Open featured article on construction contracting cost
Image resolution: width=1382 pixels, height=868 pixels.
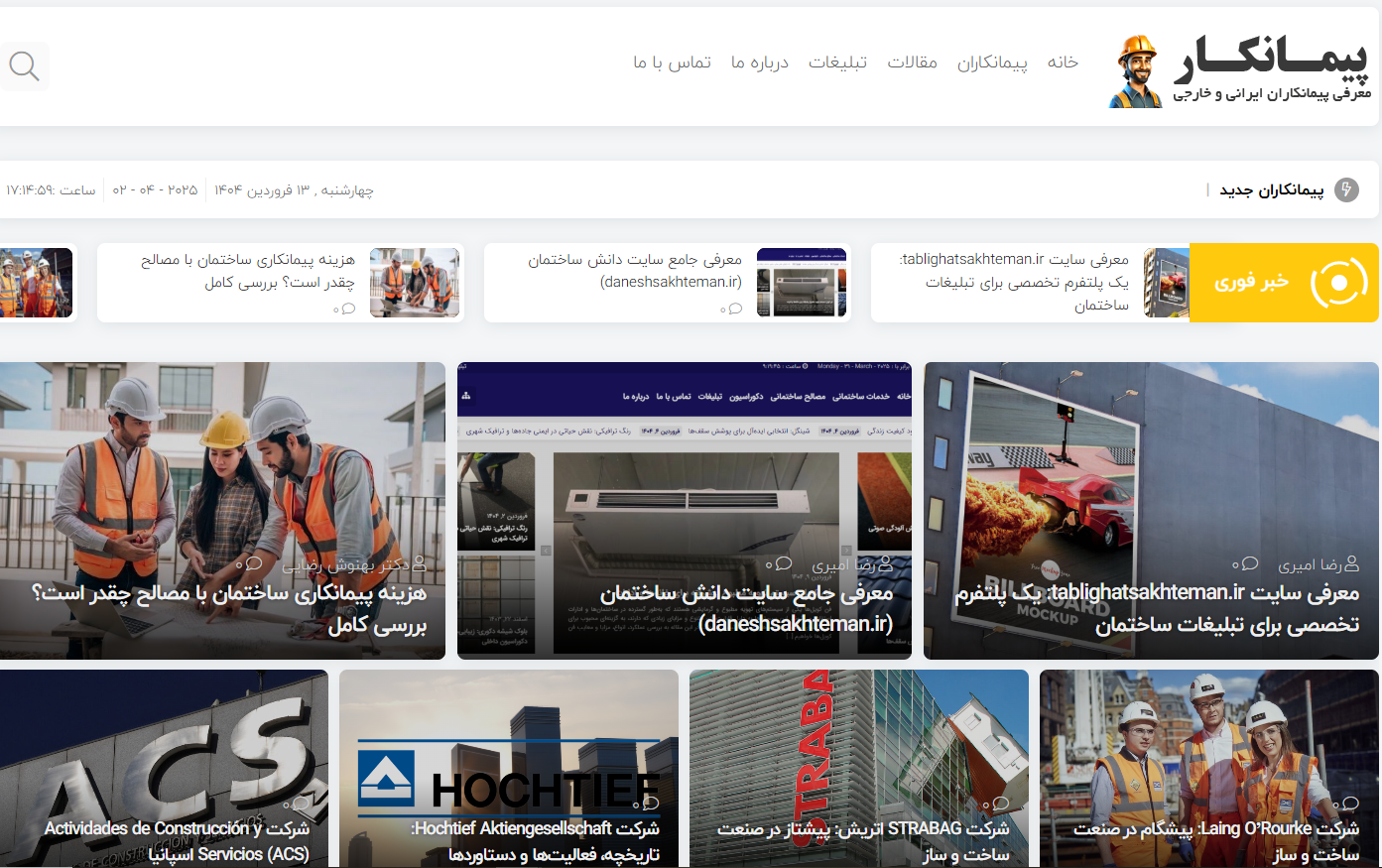229,608
